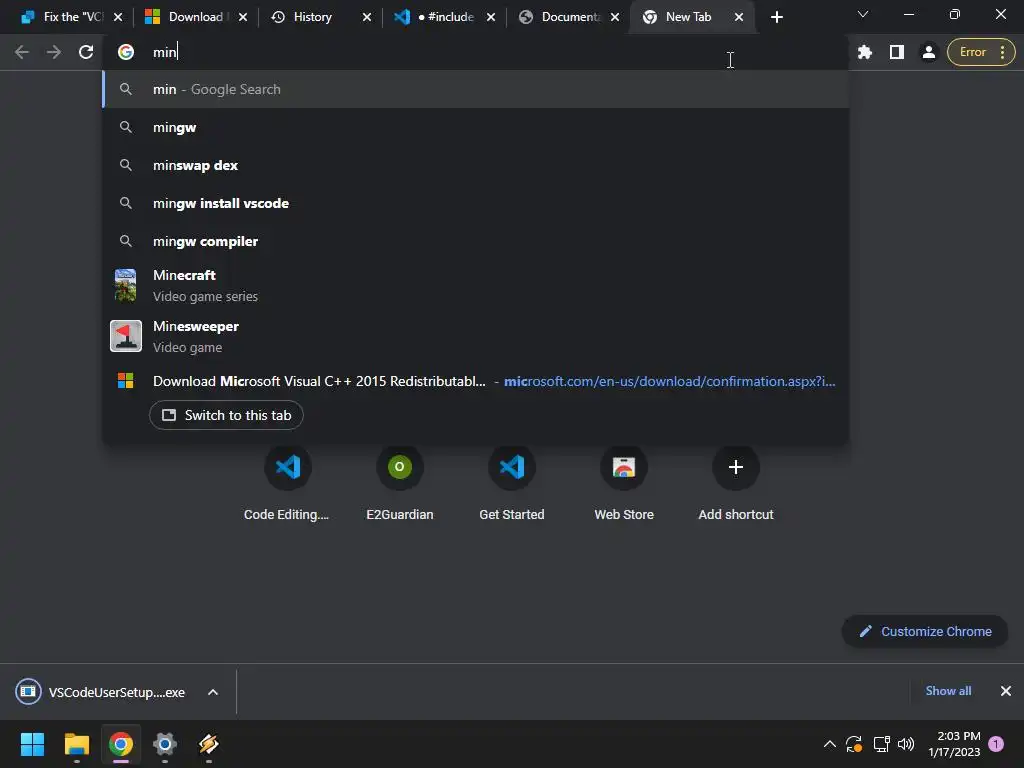Select the Minecraft video game series suggestion
Screen dimensions: 1024x768
pyautogui.click(x=475, y=285)
